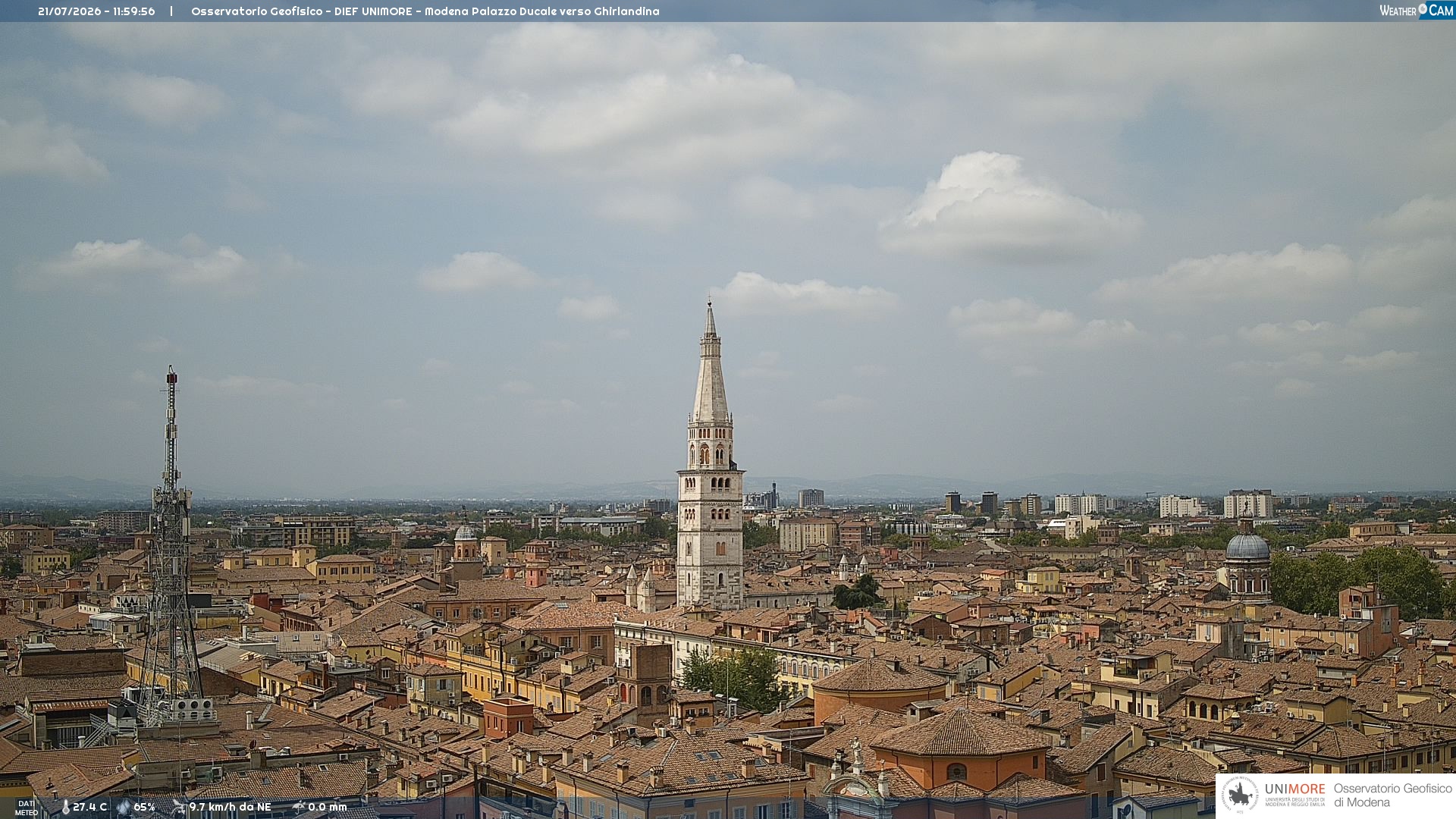Select the '27.4 C' temperature reading
The image size is (1456, 819).
click(90, 807)
